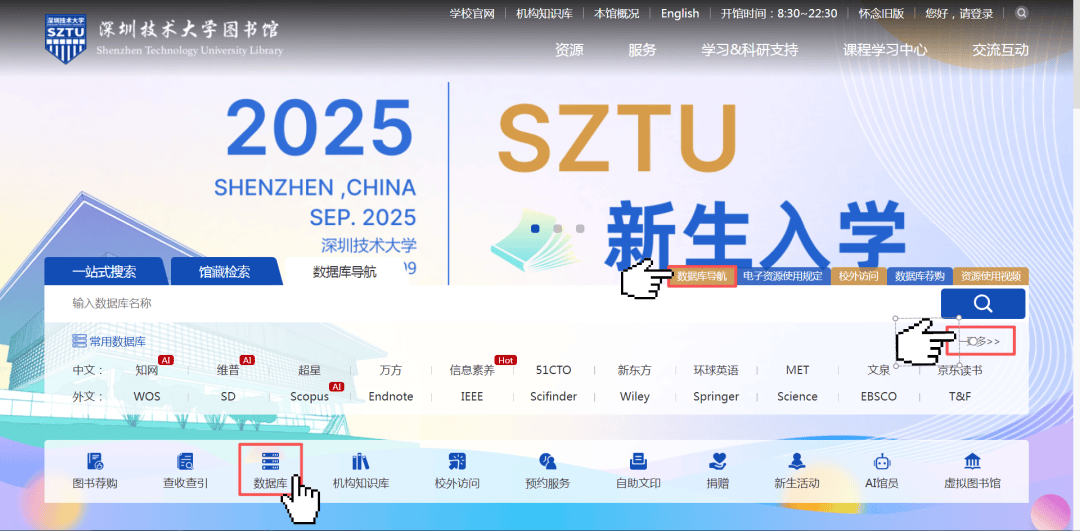This screenshot has height=531, width=1080.
Task: Switch to the 数据库导航 search tab
Action: click(344, 271)
